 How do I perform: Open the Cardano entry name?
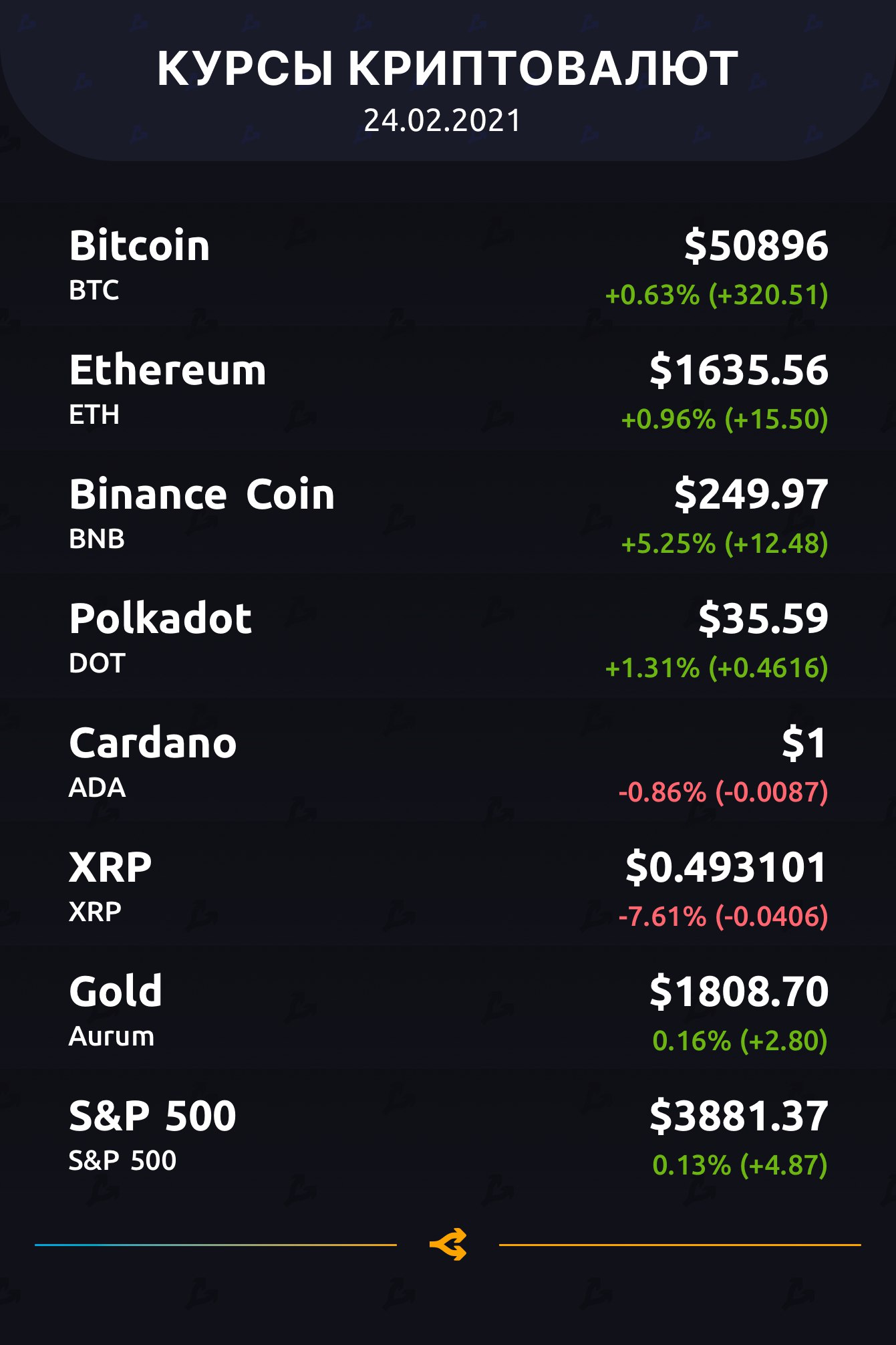point(153,743)
